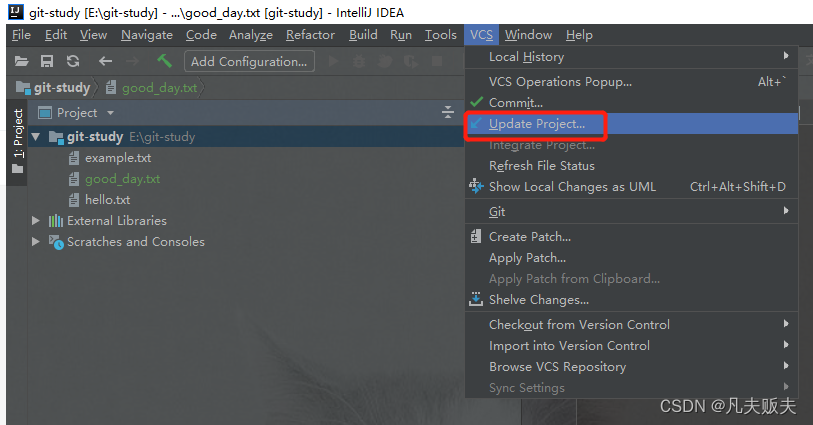
Task: Click the Scratches and Consoles icon
Action: pos(56,242)
